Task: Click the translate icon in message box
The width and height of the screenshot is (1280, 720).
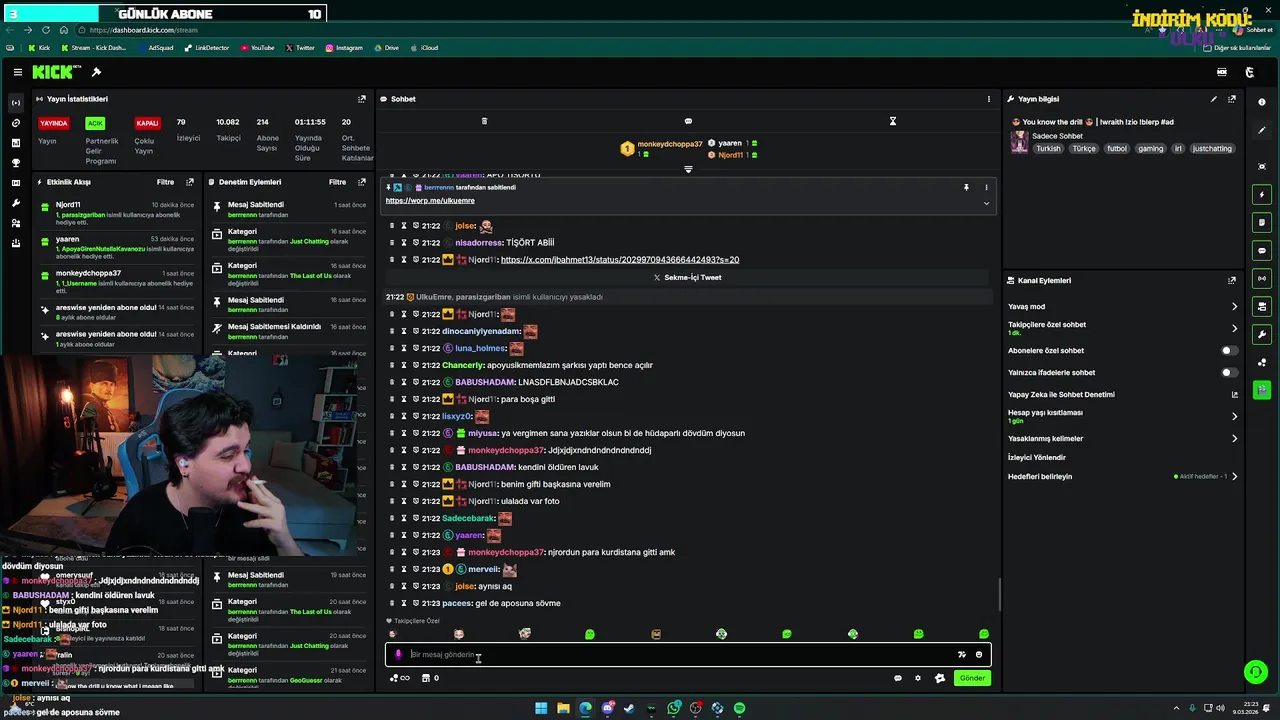Action: (x=962, y=655)
